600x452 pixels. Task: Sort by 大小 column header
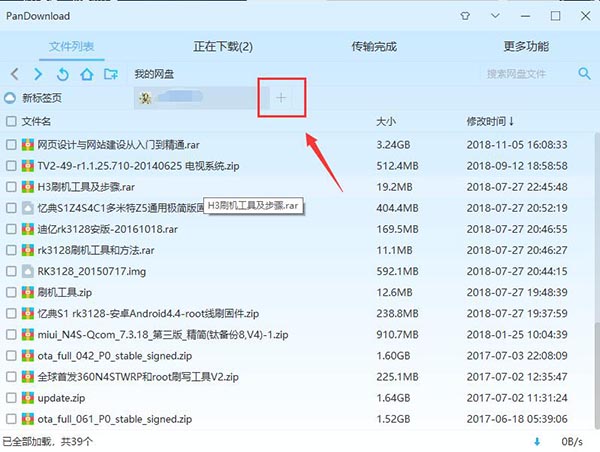[386, 121]
